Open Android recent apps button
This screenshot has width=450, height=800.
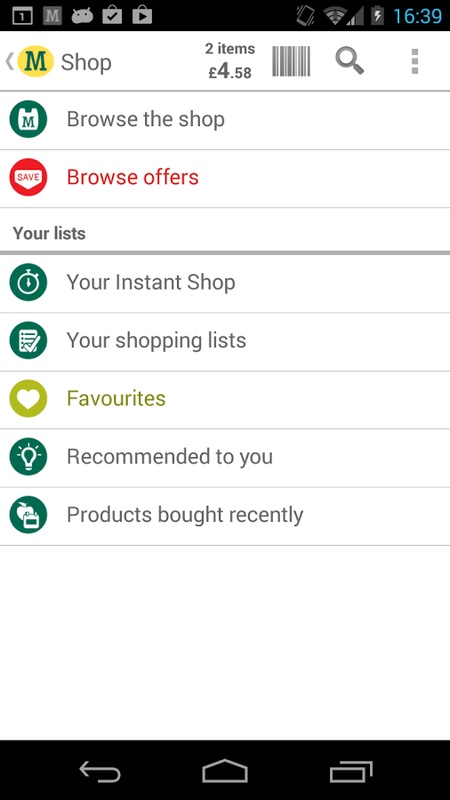(x=351, y=771)
